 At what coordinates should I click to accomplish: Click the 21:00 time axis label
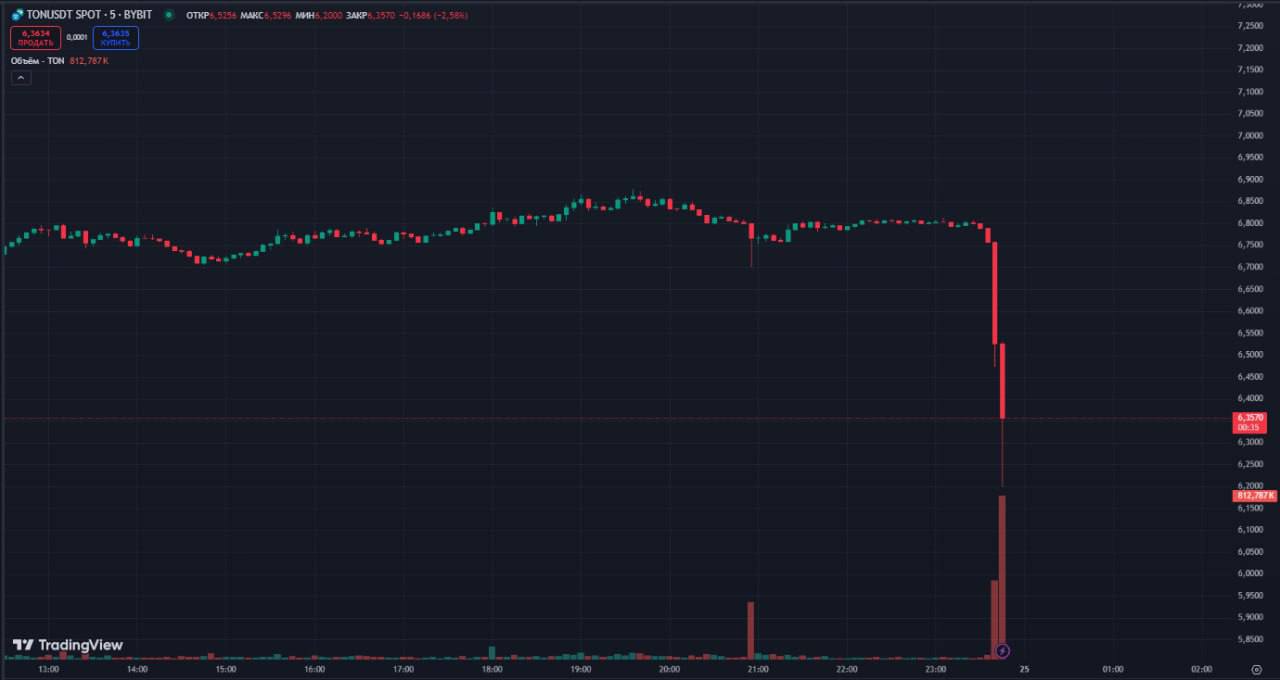click(758, 669)
